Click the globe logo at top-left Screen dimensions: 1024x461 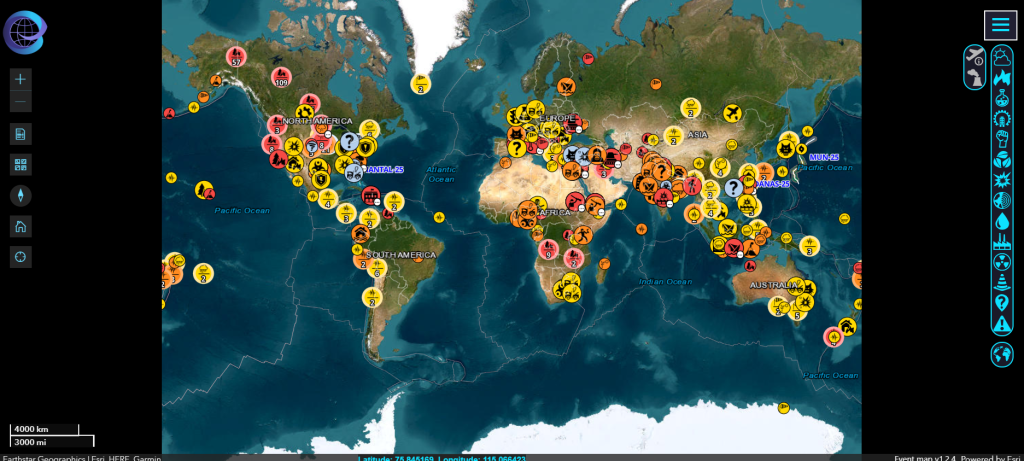click(24, 32)
